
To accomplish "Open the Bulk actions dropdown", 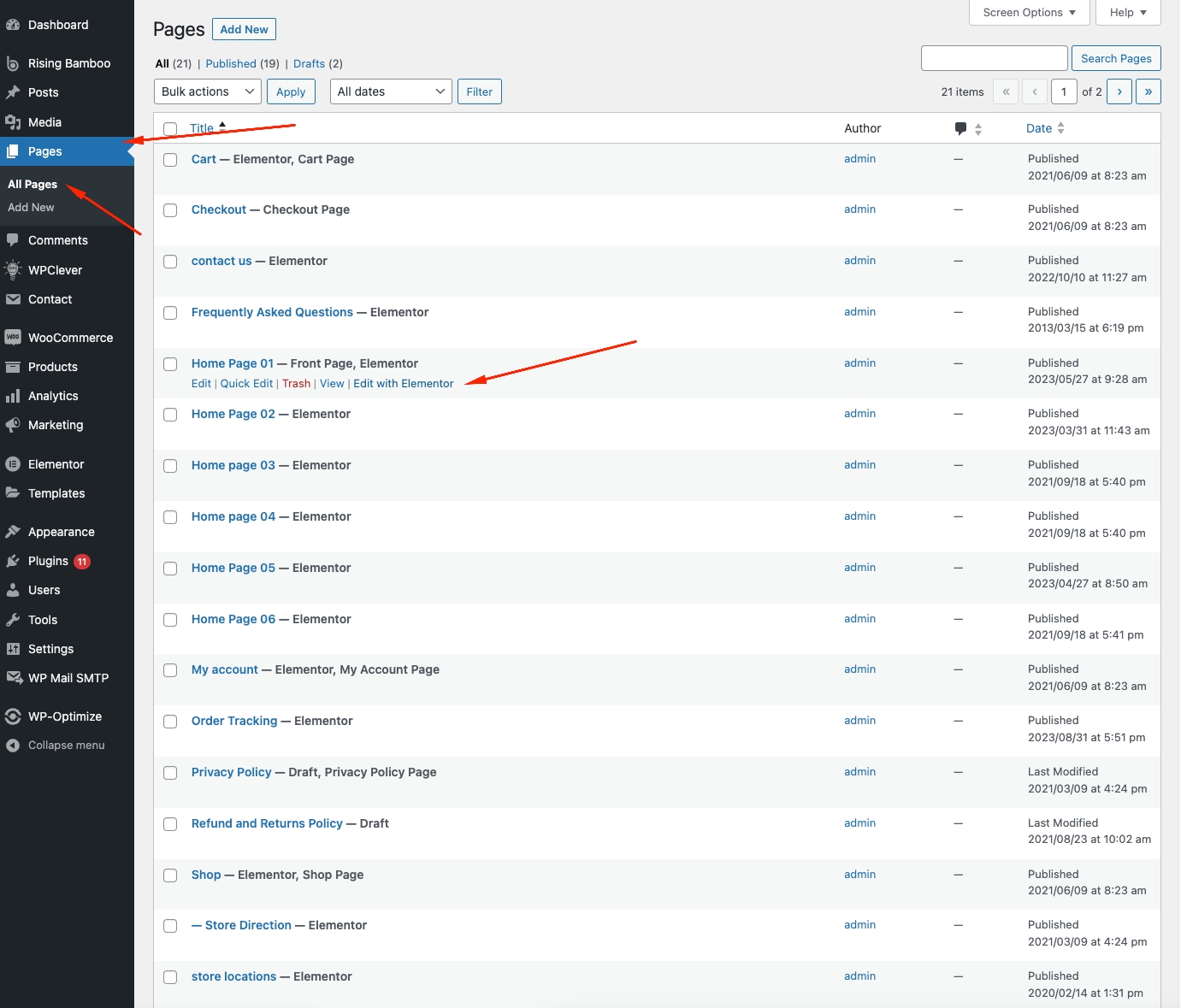I will [x=209, y=91].
